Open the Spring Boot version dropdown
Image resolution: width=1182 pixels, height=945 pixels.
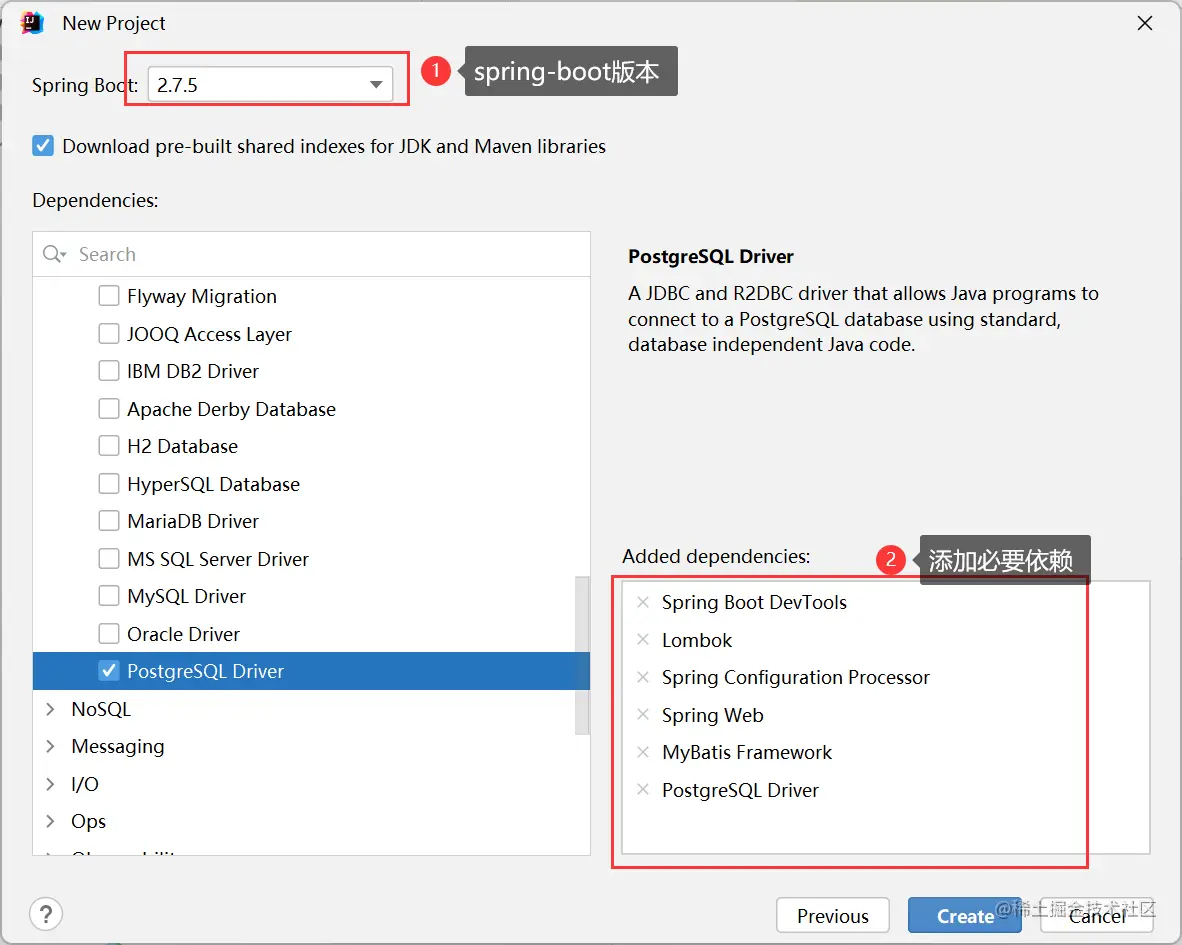(270, 84)
